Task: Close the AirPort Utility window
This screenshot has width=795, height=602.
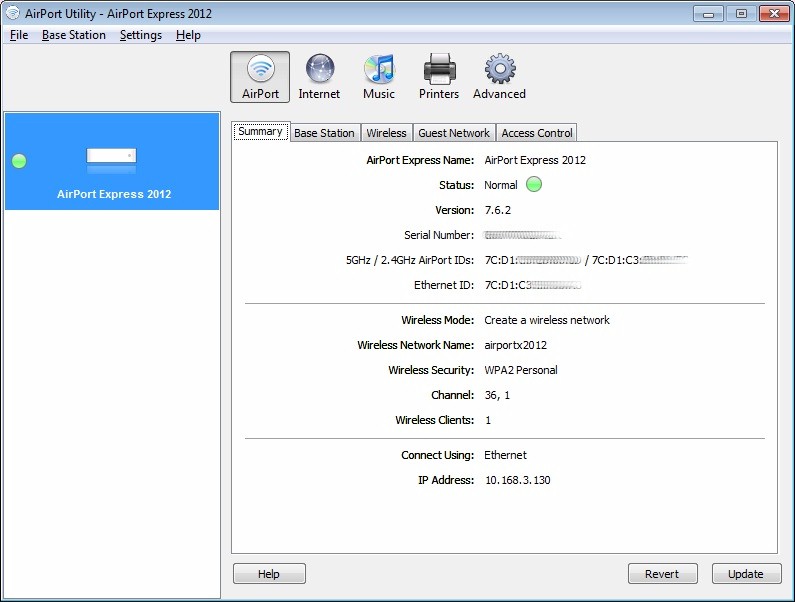Action: [774, 14]
